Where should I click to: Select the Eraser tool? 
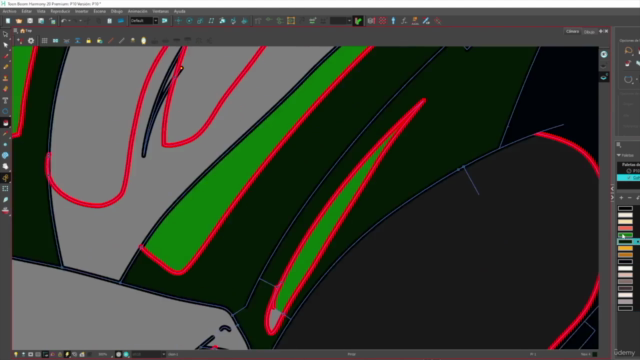pyautogui.click(x=5, y=89)
